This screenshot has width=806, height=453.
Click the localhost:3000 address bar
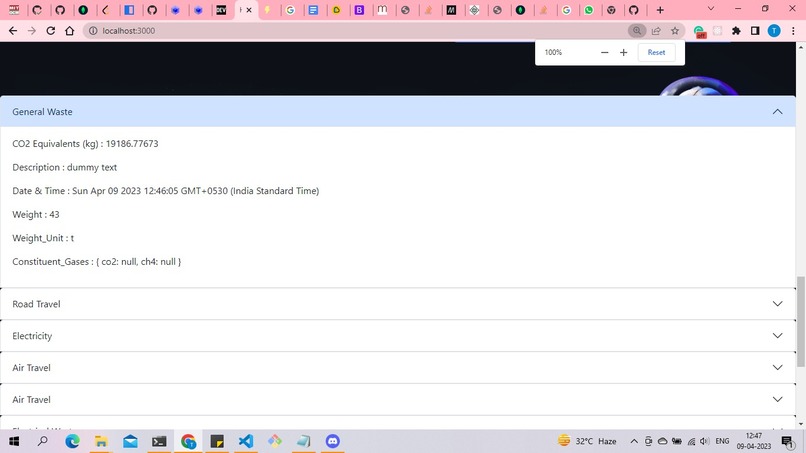pos(355,31)
